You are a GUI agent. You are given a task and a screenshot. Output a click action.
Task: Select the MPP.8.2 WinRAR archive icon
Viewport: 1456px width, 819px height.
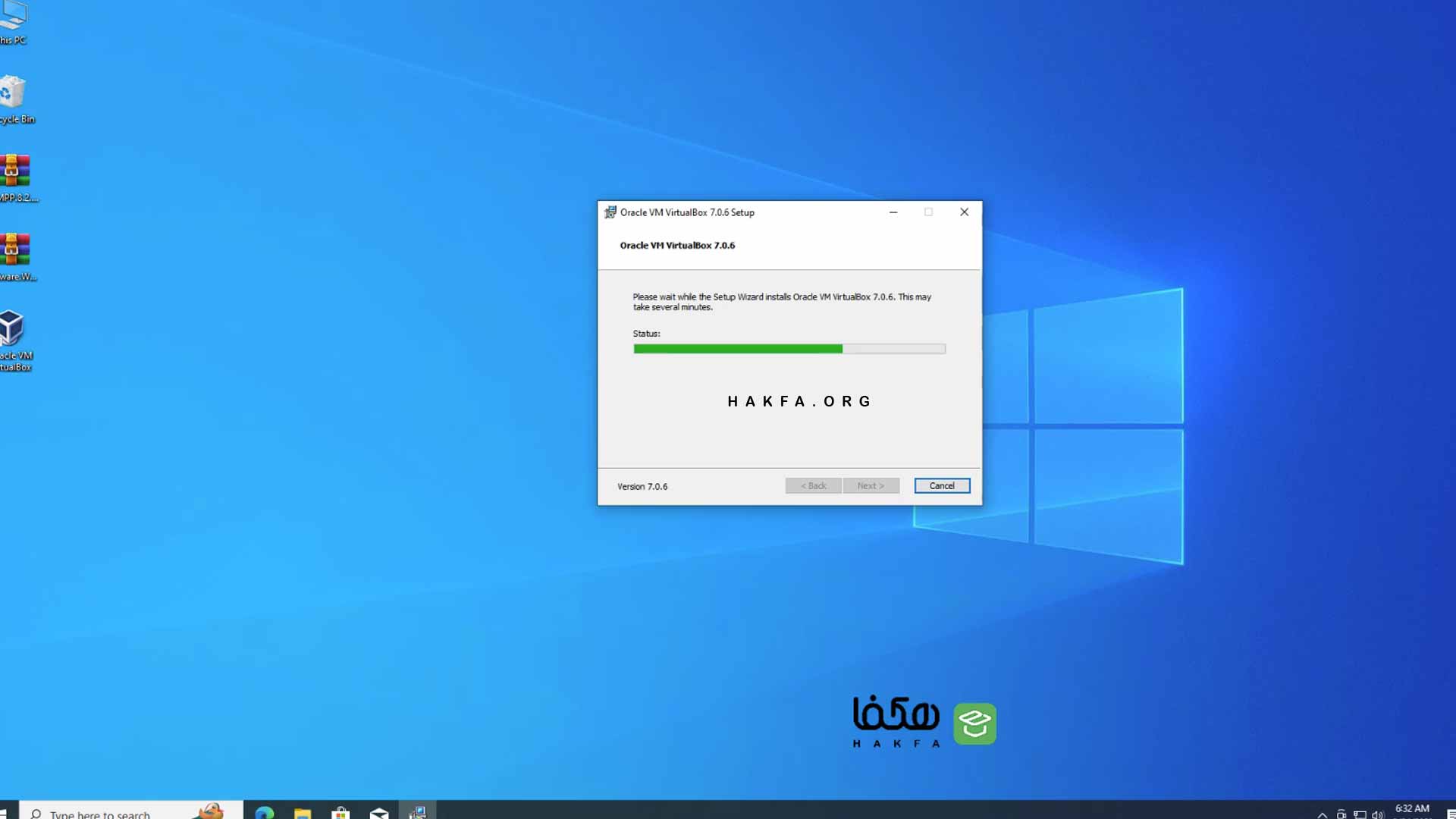pos(17,178)
